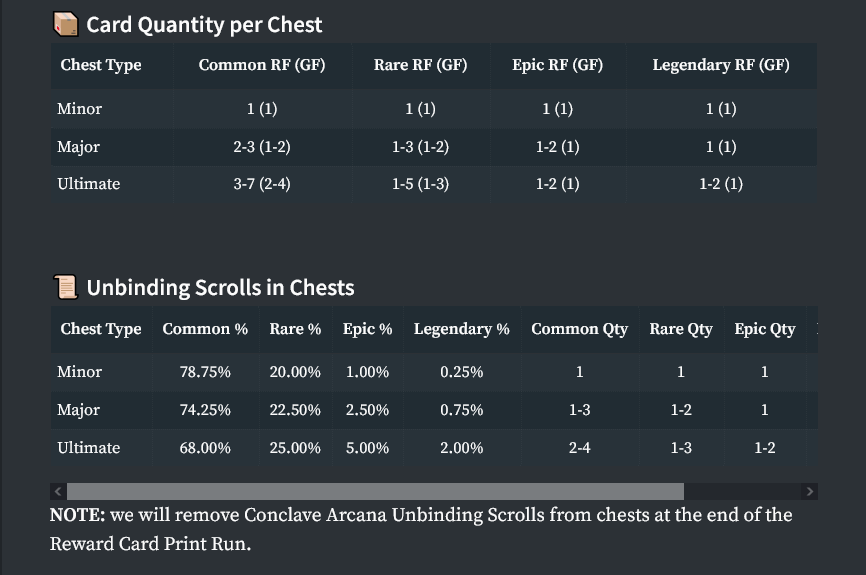Click the Common Qty column header
The image size is (866, 575).
click(579, 329)
